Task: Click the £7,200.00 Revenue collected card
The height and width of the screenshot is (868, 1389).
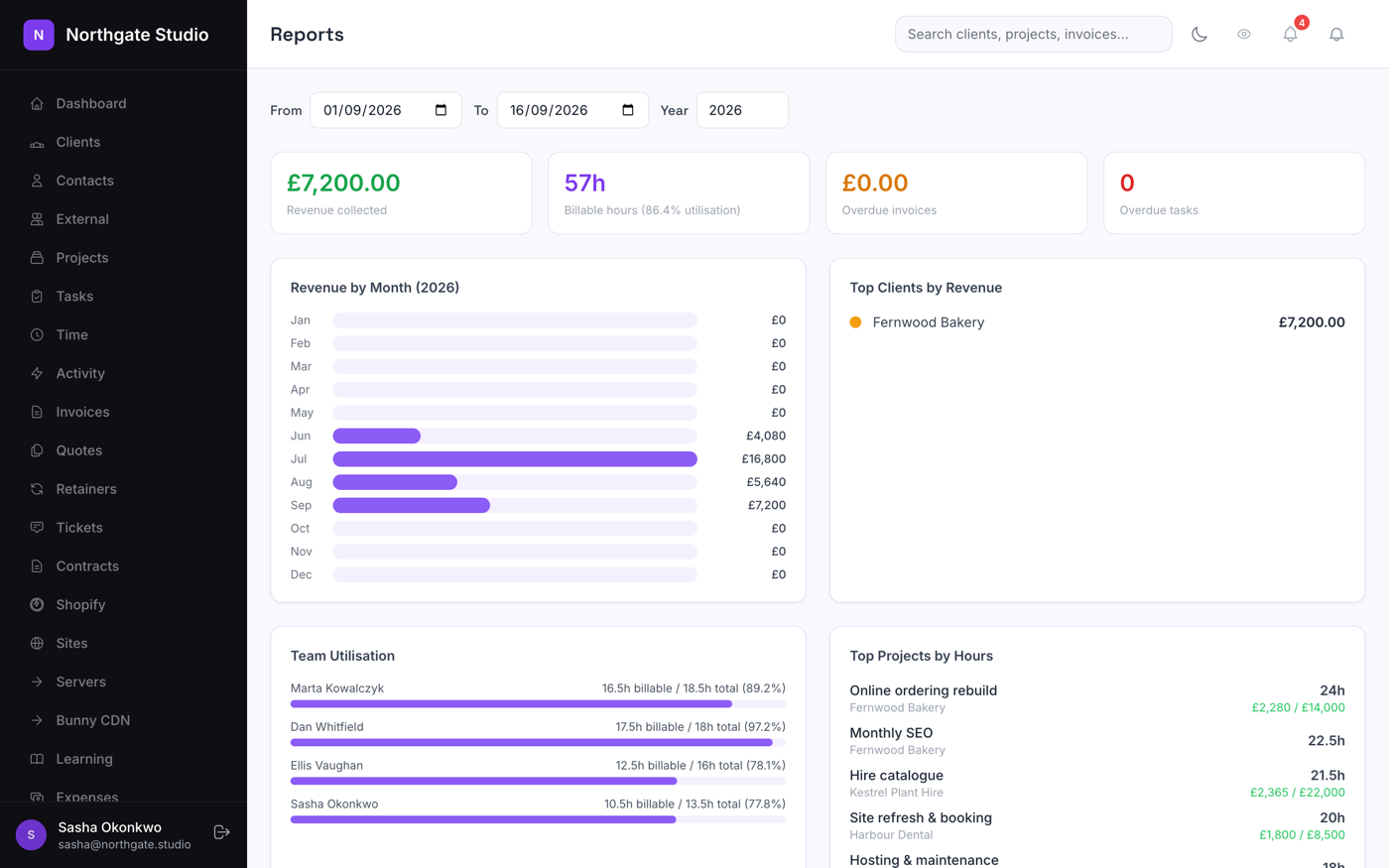Action: click(401, 193)
